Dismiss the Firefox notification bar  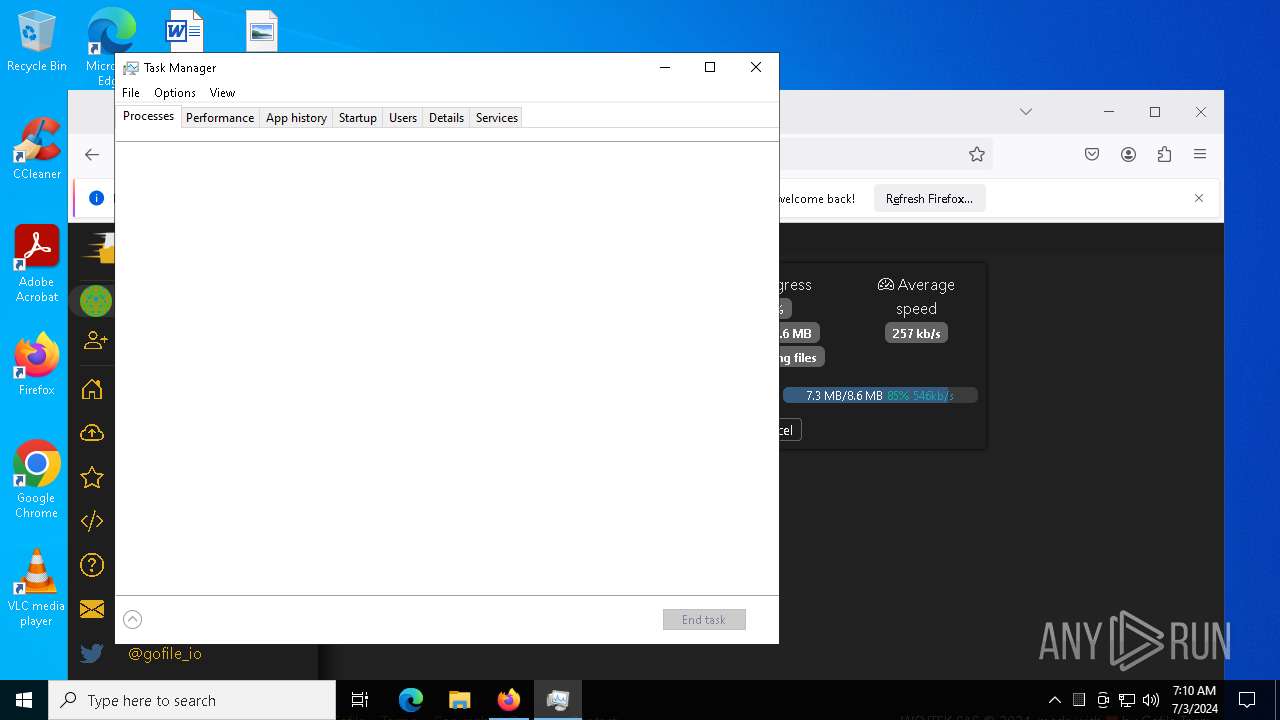coord(1199,198)
